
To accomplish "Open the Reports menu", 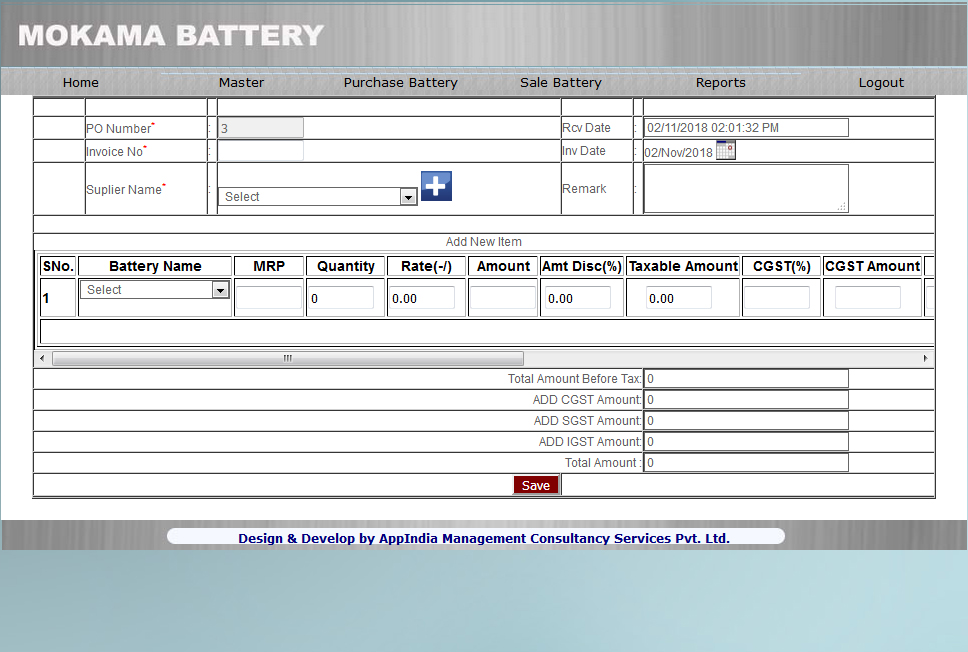I will [x=720, y=83].
